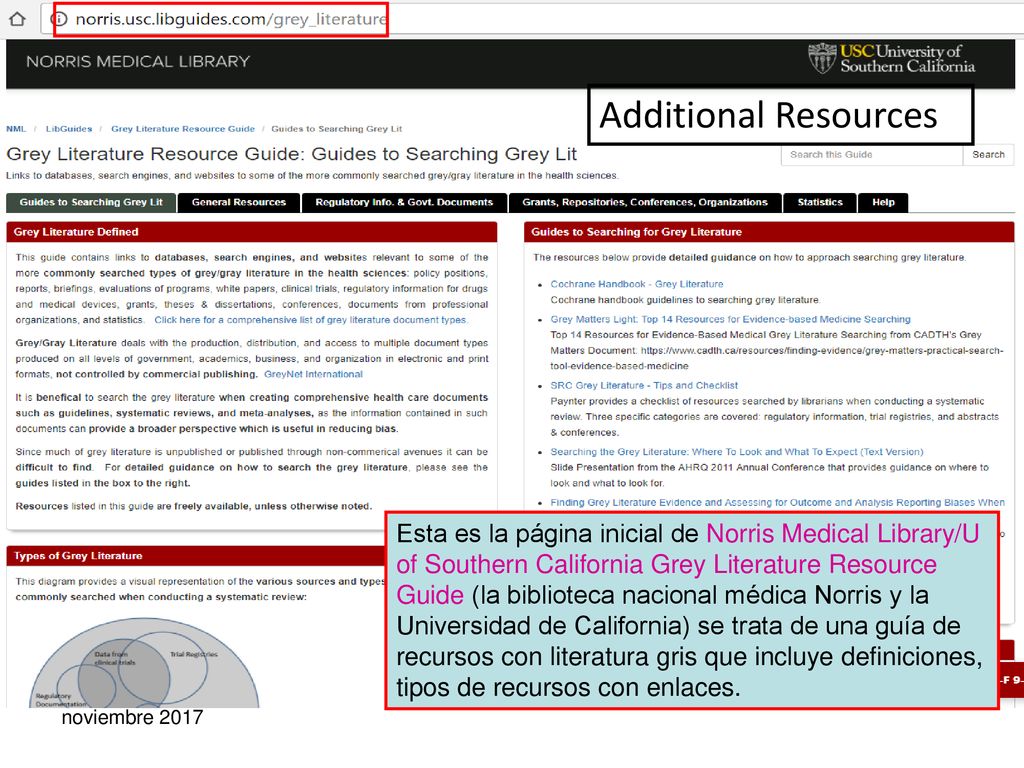Open the USC University of Southern California logo
Image resolution: width=1024 pixels, height=768 pixels.
(891, 59)
